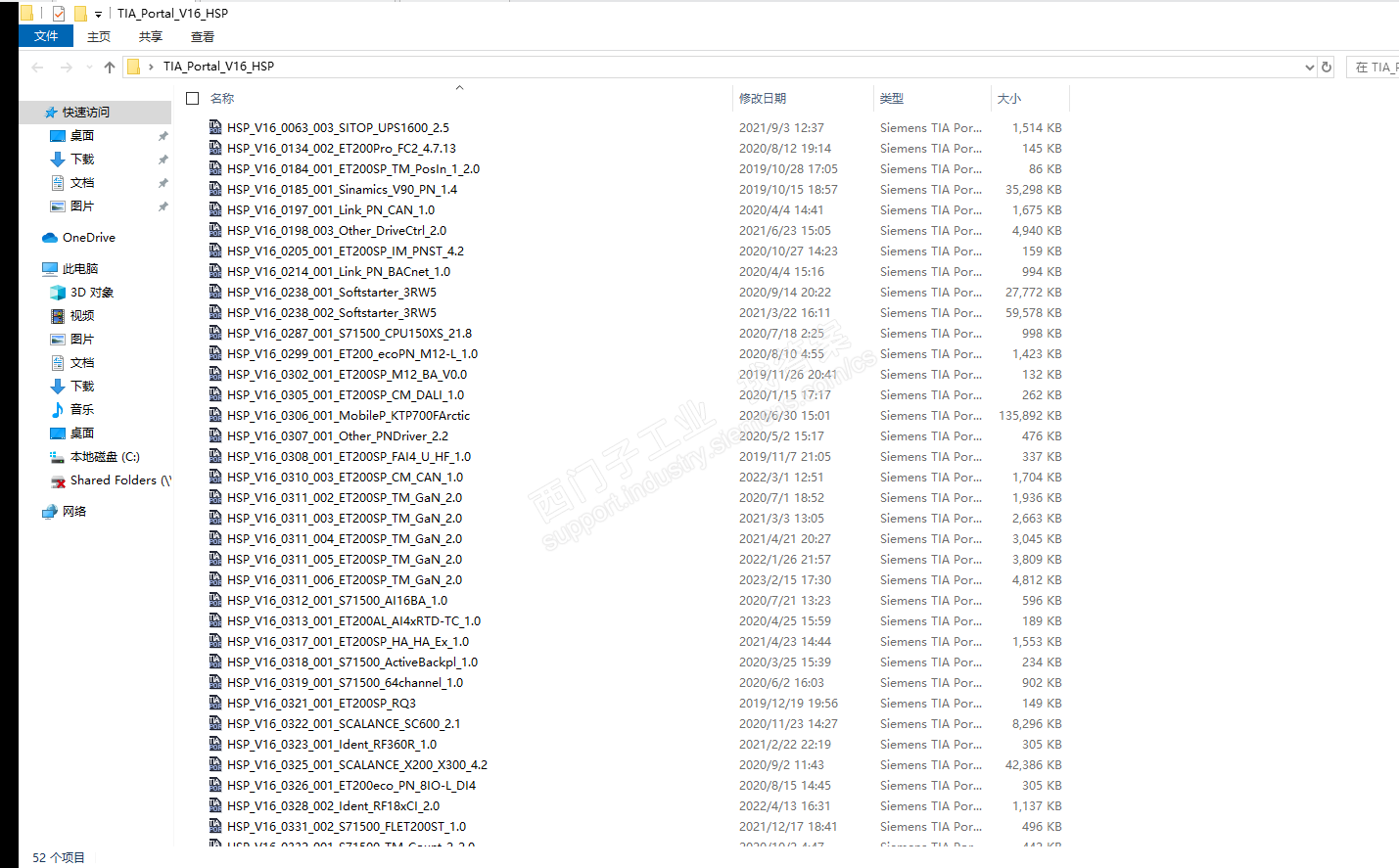Image resolution: width=1399 pixels, height=868 pixels.
Task: Open the 文件 menu tab
Action: [46, 36]
